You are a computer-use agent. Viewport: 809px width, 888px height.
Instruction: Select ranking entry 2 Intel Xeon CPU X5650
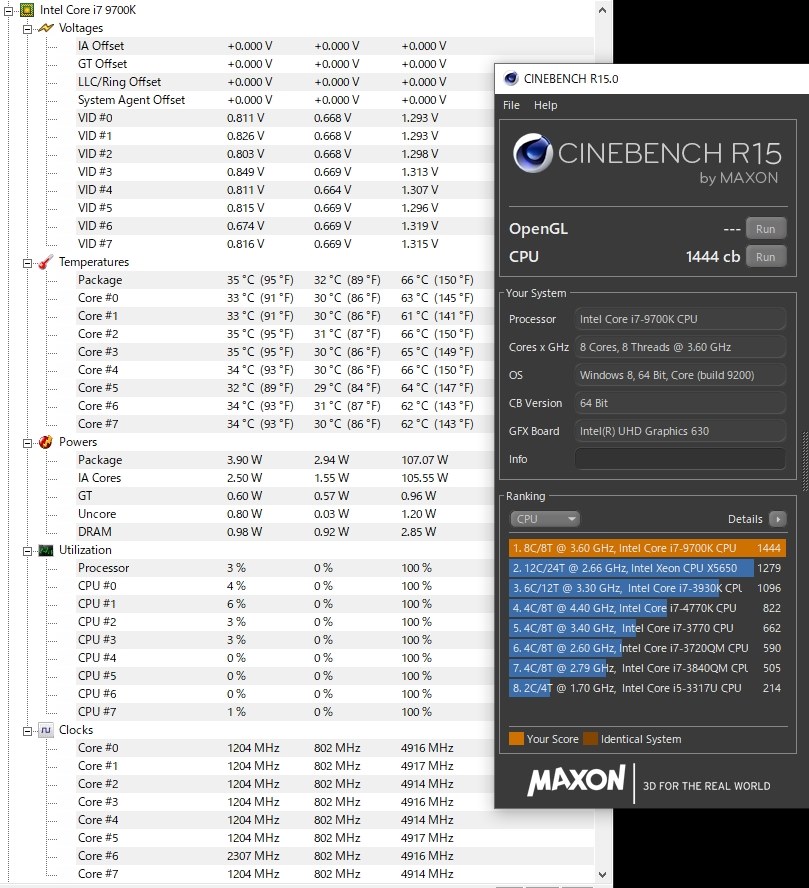648,568
